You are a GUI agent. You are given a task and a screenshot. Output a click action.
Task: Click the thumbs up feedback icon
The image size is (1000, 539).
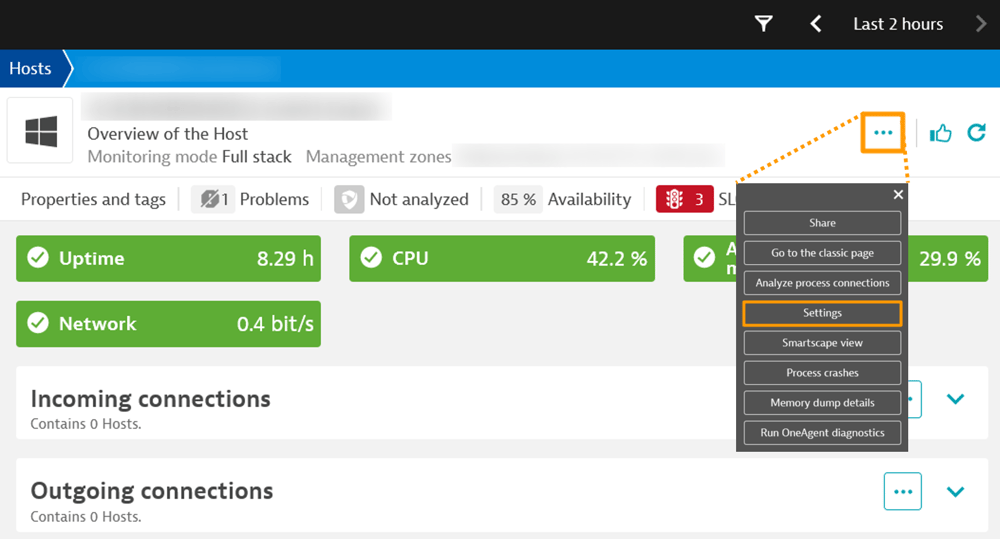(940, 133)
